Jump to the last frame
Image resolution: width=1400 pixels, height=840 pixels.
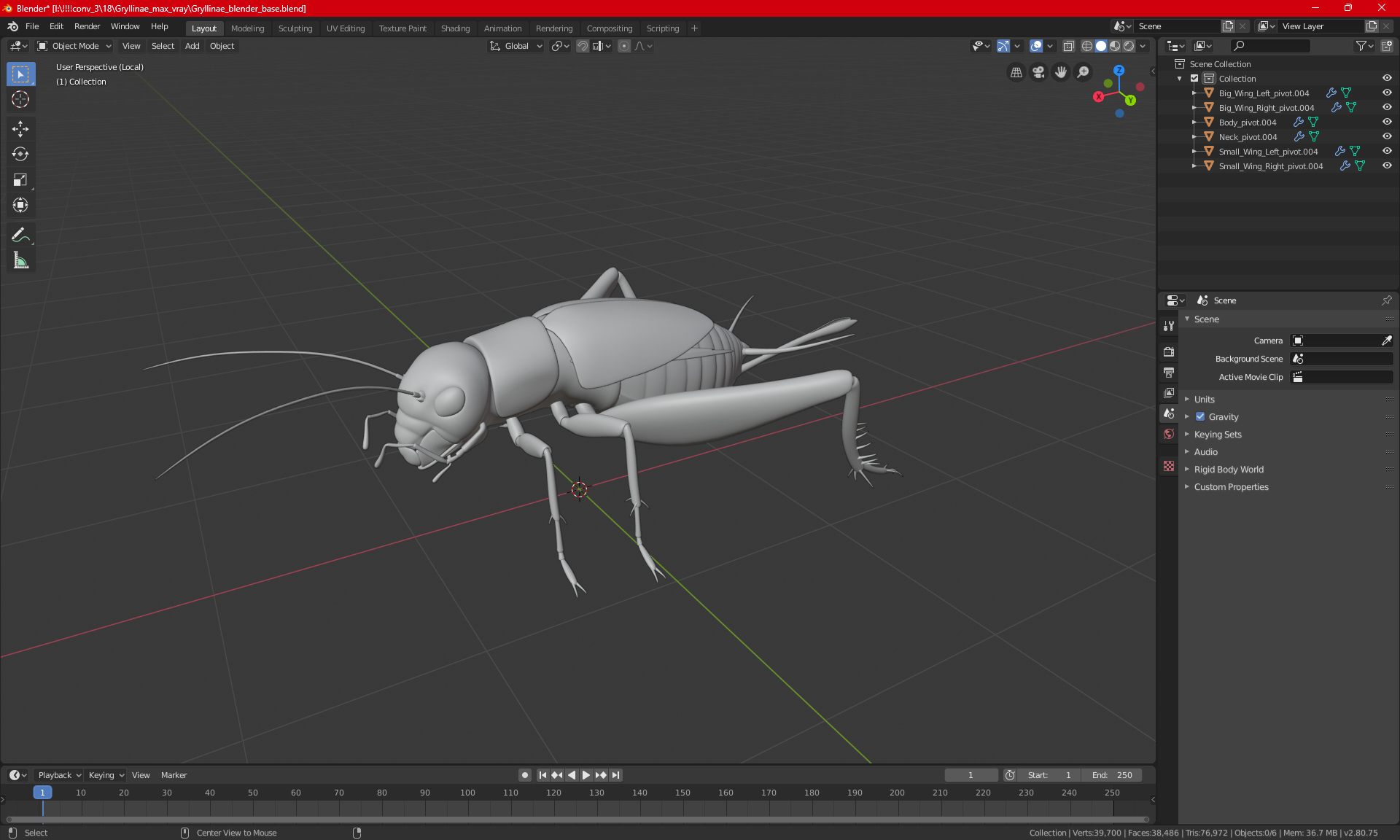(616, 775)
